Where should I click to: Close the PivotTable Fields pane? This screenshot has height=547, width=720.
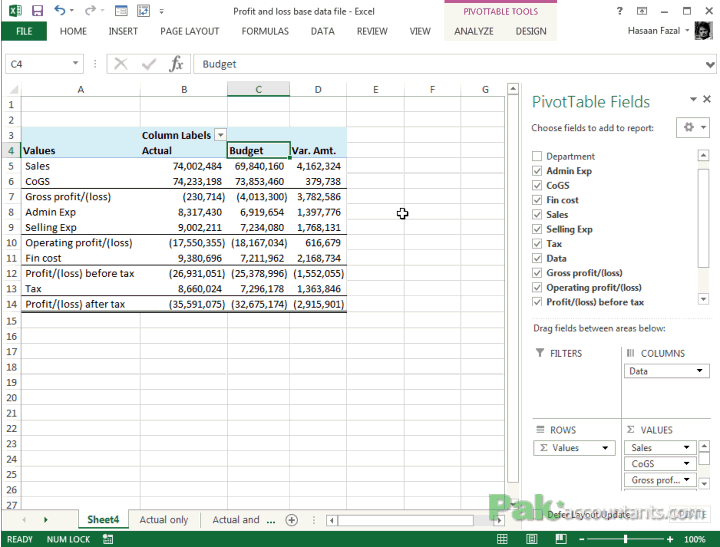[707, 99]
